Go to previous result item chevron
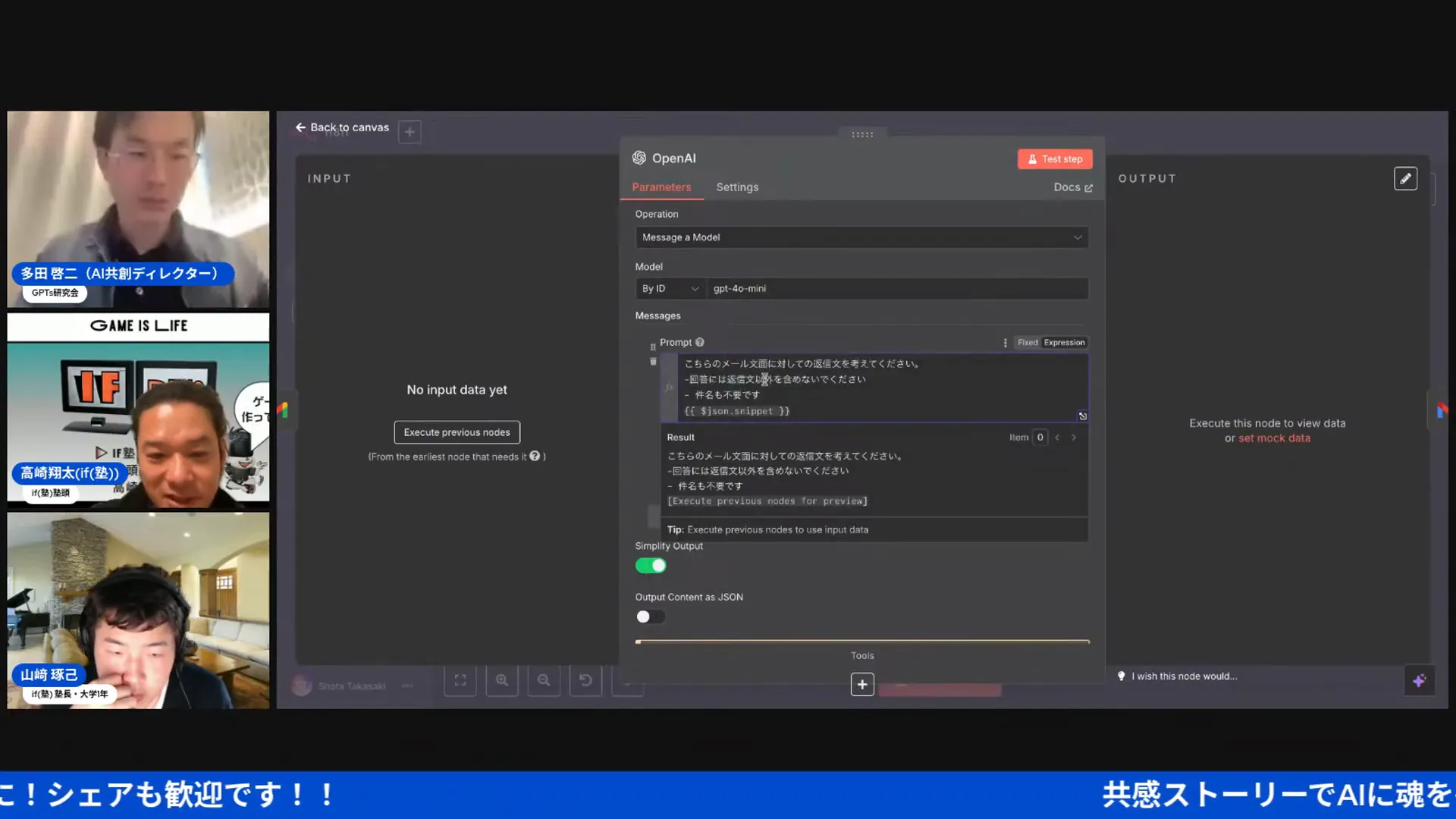This screenshot has height=819, width=1456. point(1057,438)
